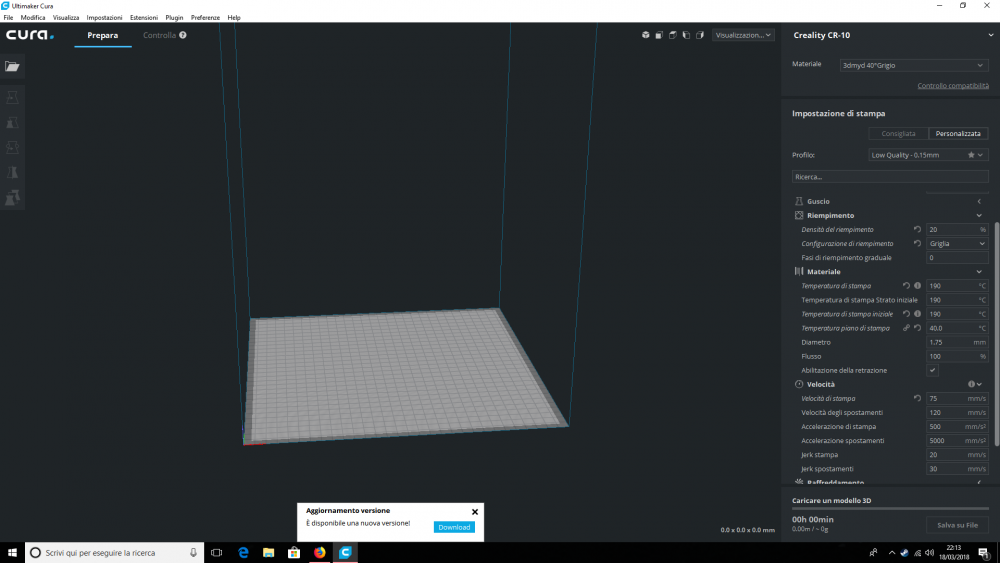Switch to Consigliata print setup mode
The width and height of the screenshot is (1000, 563).
point(898,133)
